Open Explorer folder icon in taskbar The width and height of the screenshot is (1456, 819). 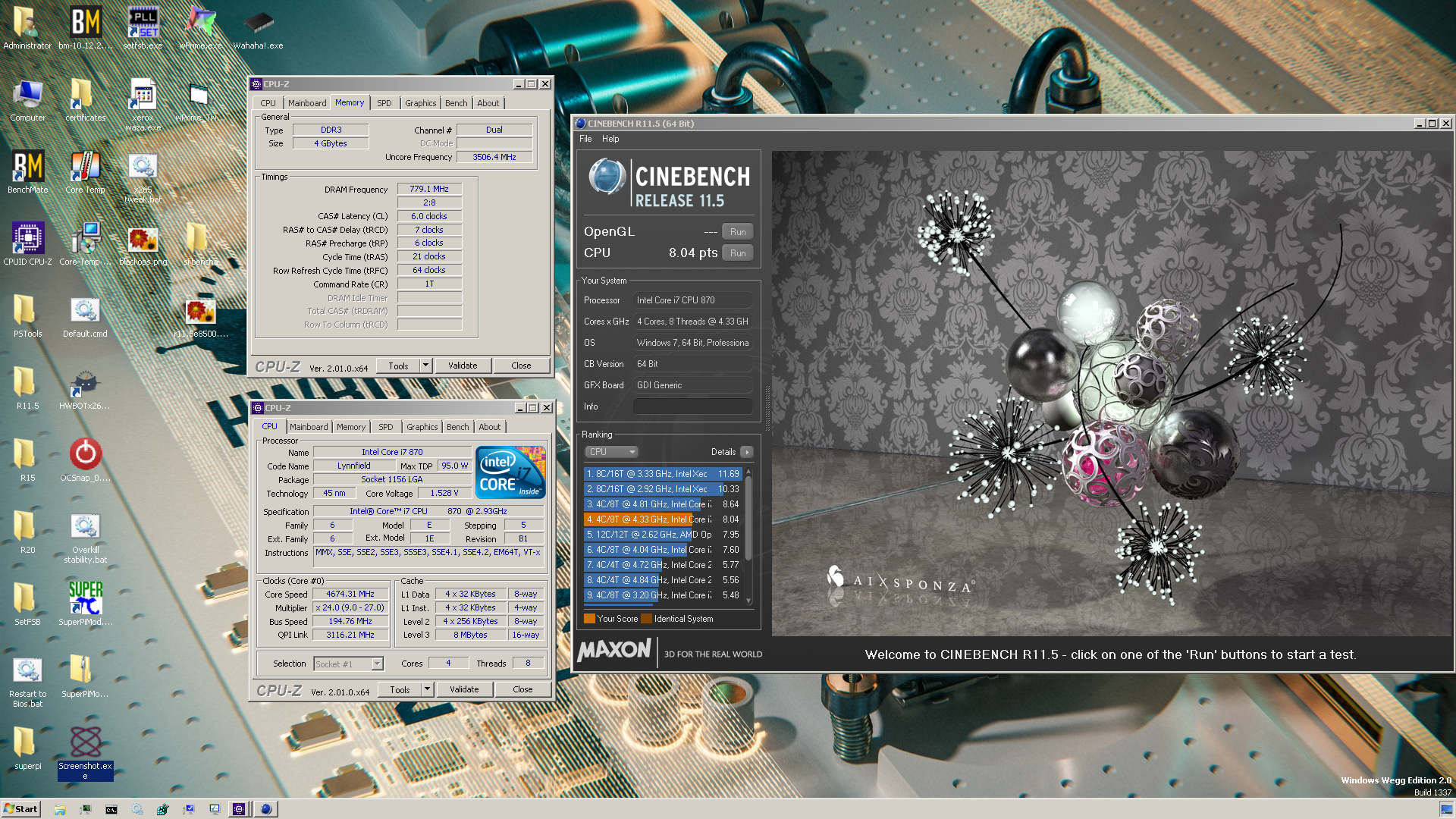tap(60, 809)
